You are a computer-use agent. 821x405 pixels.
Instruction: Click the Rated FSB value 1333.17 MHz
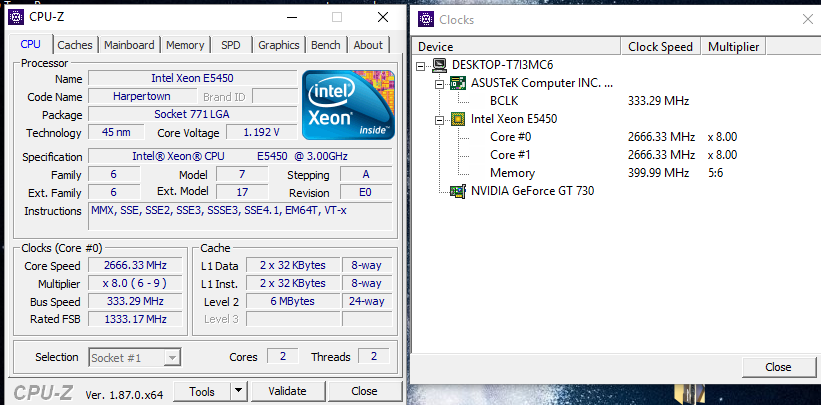pos(135,319)
